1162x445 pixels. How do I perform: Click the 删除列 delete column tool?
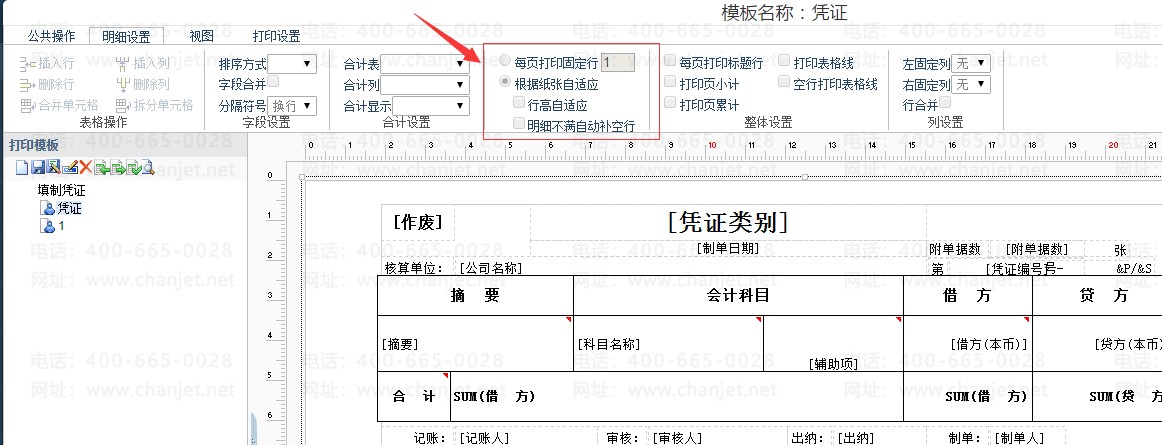[143, 84]
